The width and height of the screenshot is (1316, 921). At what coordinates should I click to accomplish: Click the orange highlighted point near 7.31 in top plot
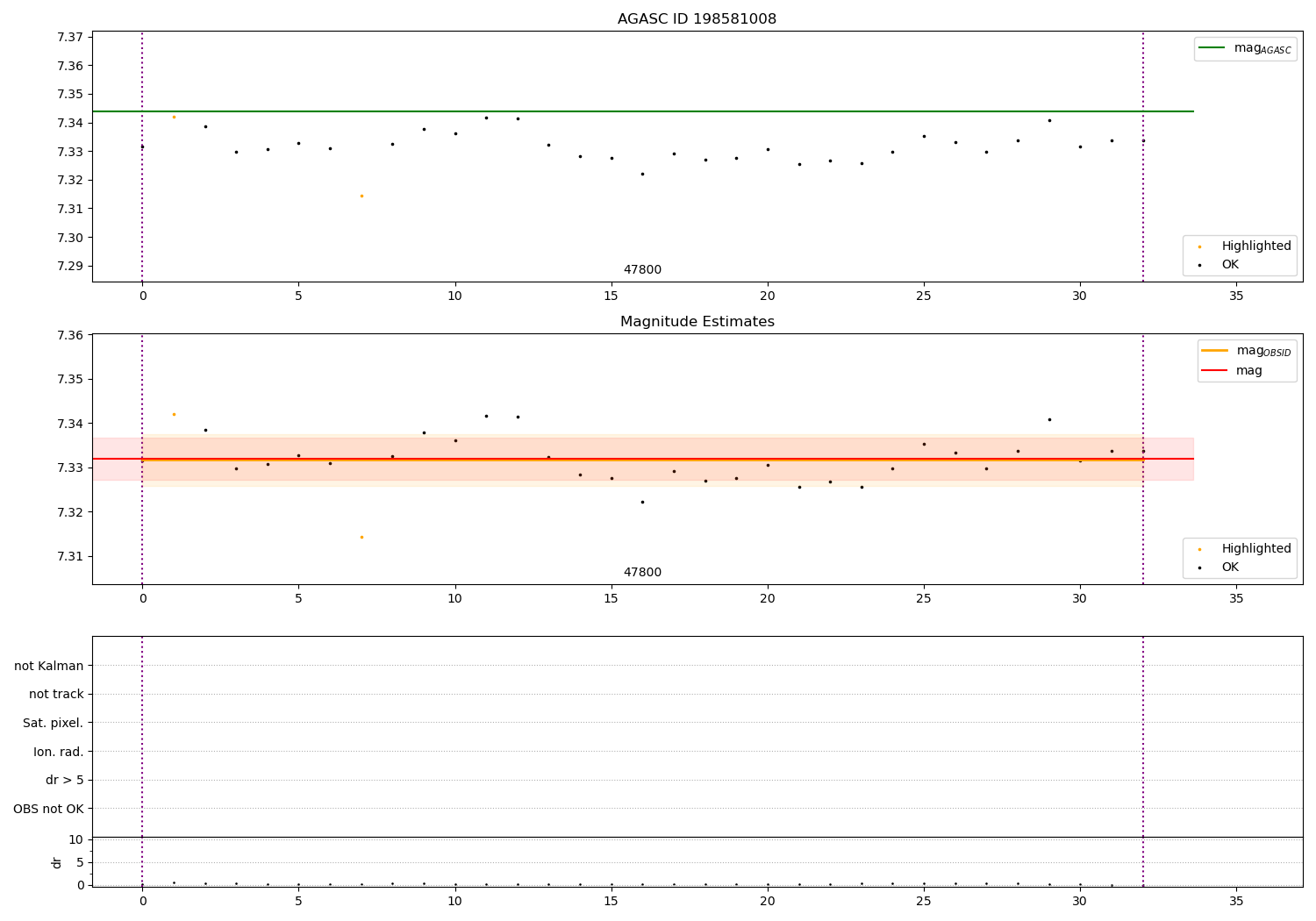361,196
